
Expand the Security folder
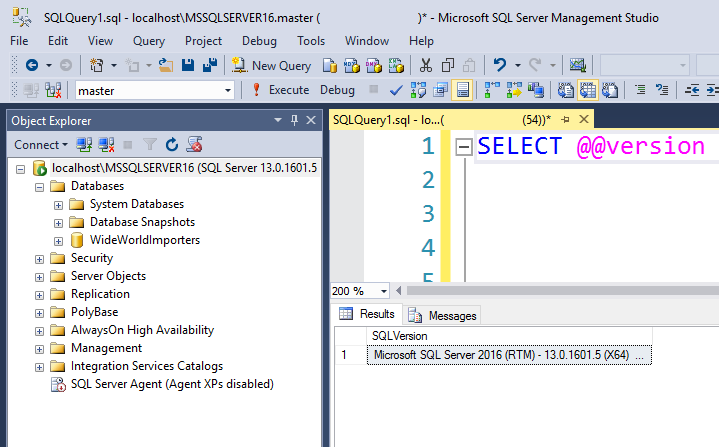click(39, 259)
